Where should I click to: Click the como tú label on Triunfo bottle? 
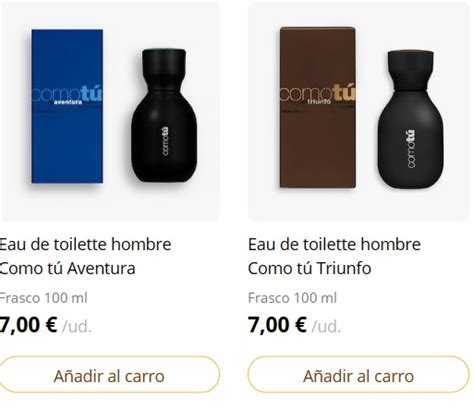click(x=411, y=148)
